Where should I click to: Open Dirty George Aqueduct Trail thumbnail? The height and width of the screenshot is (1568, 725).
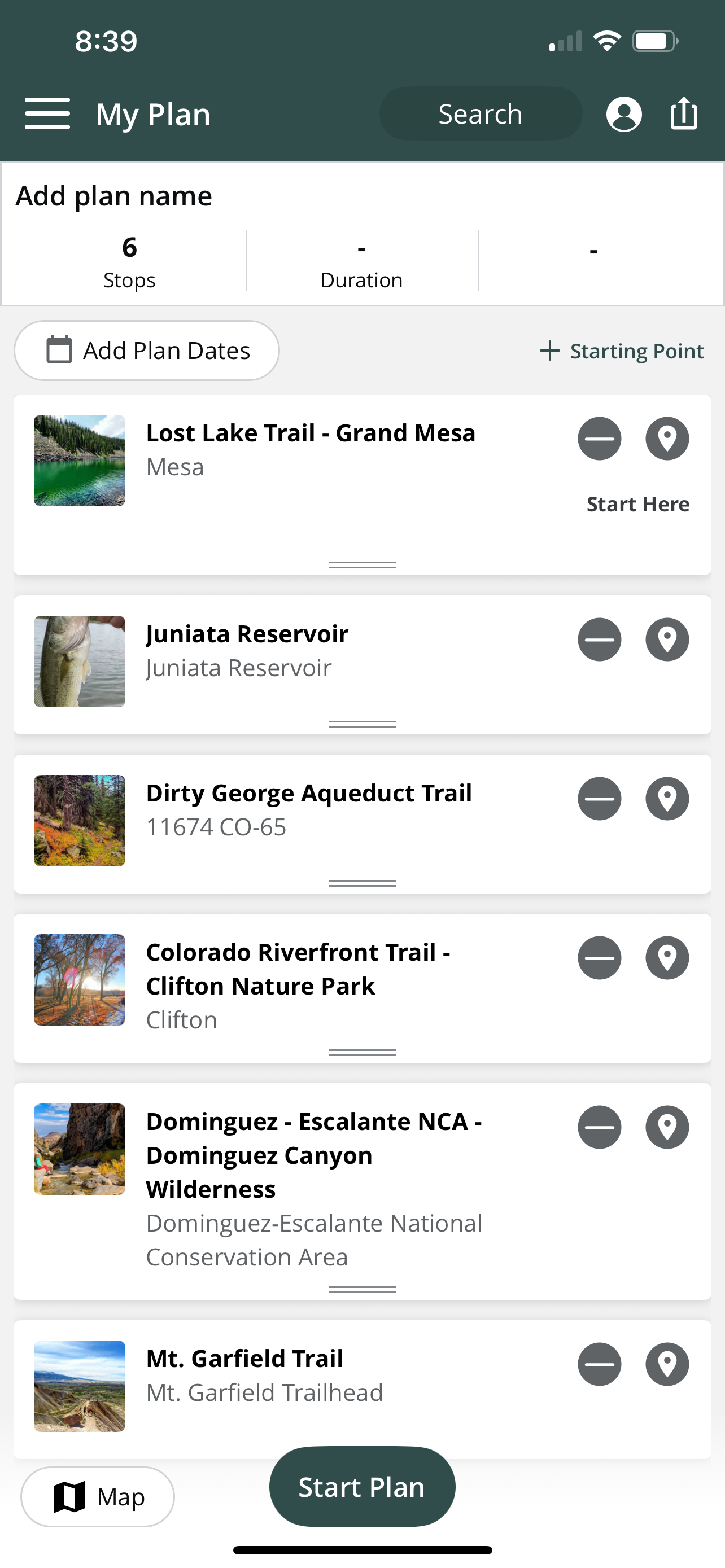(80, 821)
